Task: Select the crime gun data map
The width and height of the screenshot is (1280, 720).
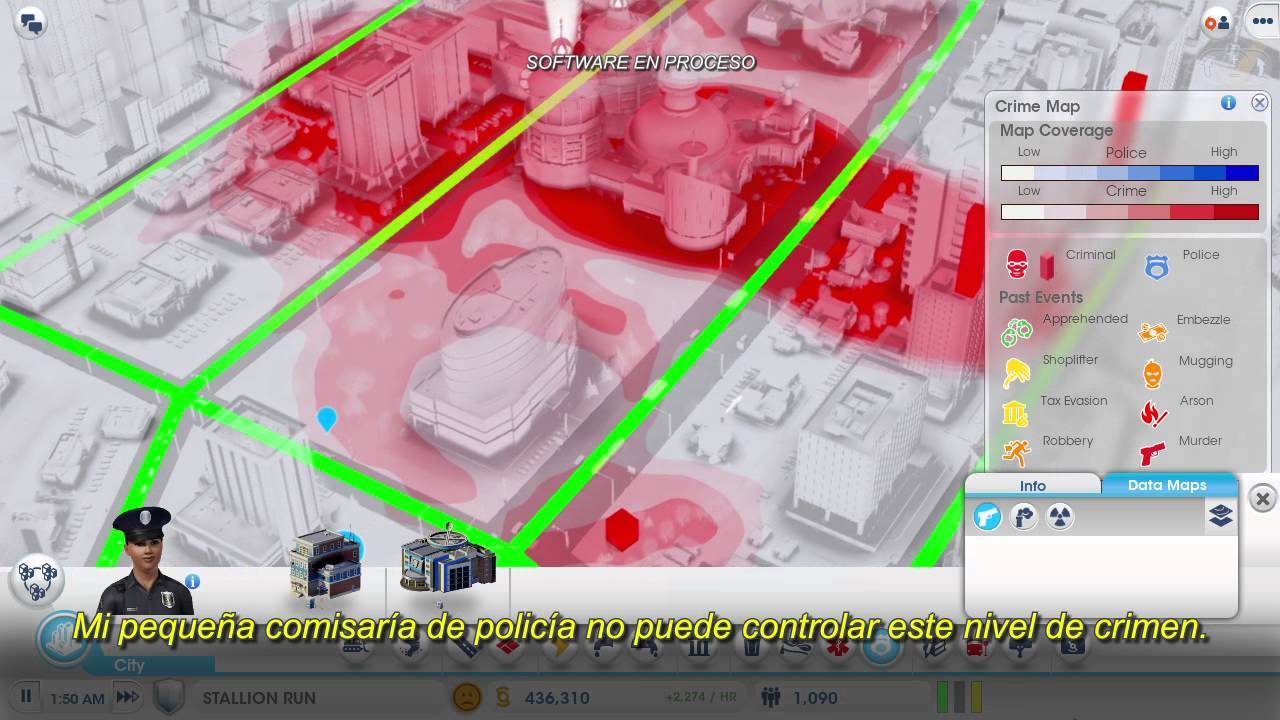Action: click(987, 516)
